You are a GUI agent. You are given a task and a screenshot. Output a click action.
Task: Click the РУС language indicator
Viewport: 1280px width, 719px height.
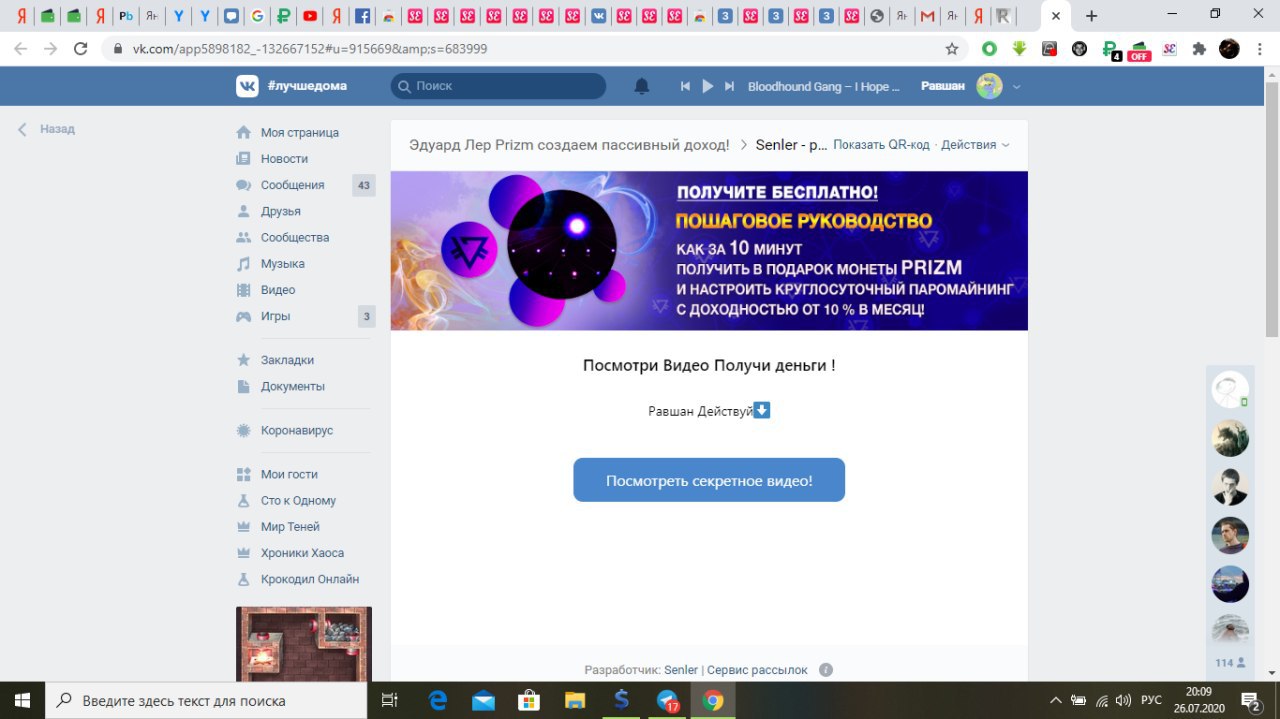tap(1151, 701)
